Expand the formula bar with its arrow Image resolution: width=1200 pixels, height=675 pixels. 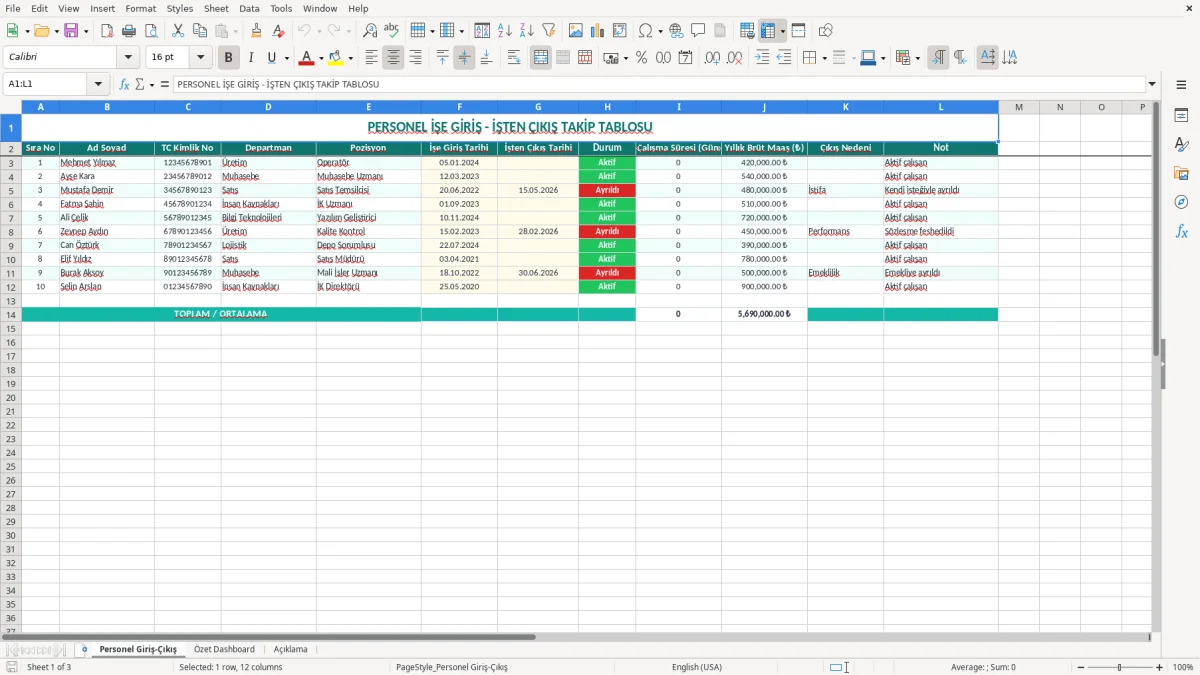tap(1153, 85)
